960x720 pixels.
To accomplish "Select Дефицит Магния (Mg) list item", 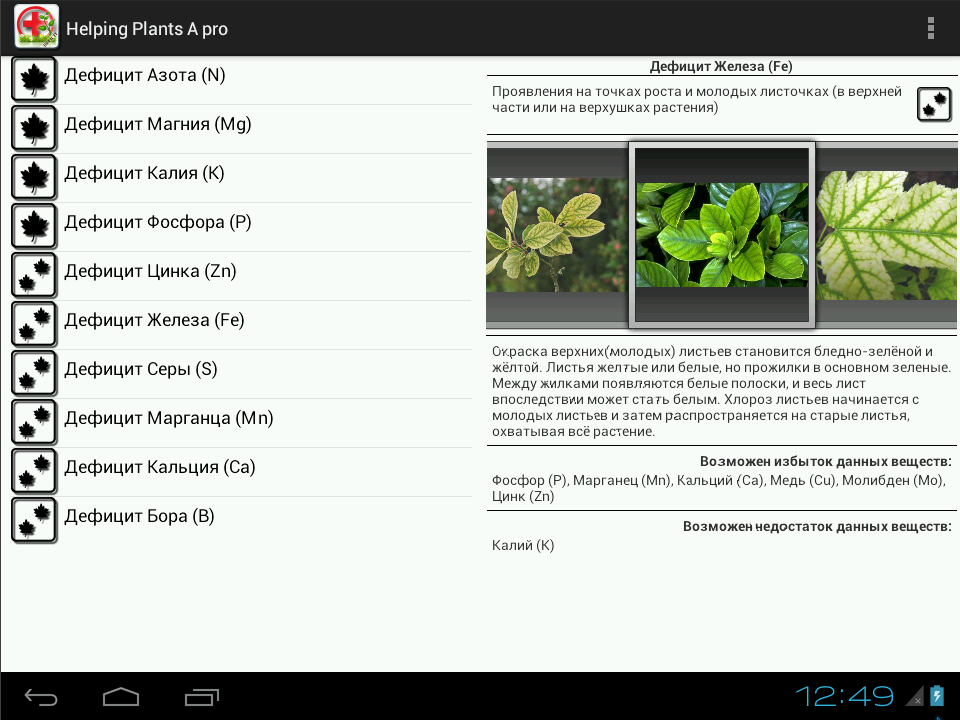I will tap(241, 129).
